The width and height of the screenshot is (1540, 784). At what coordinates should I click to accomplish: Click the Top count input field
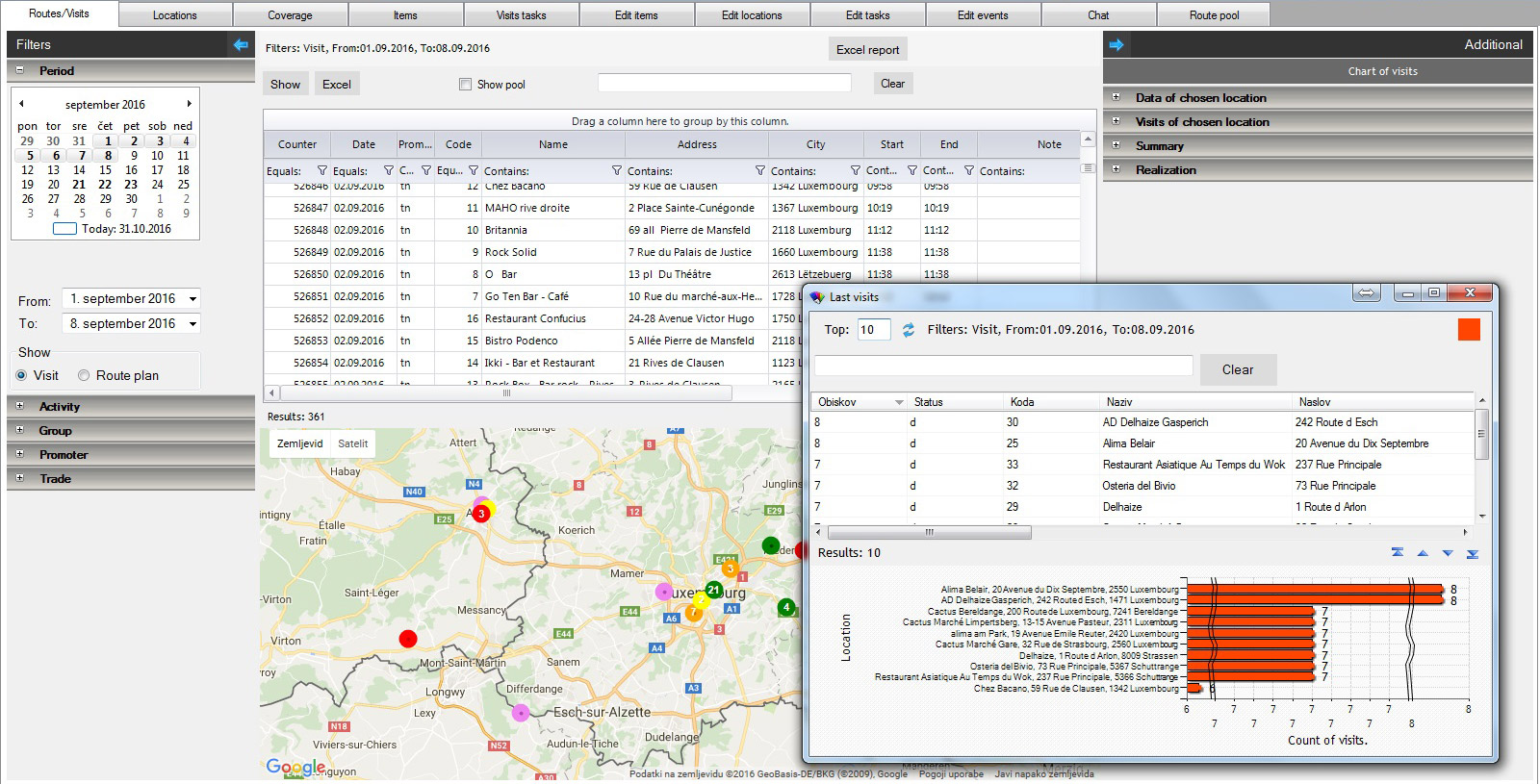(873, 330)
